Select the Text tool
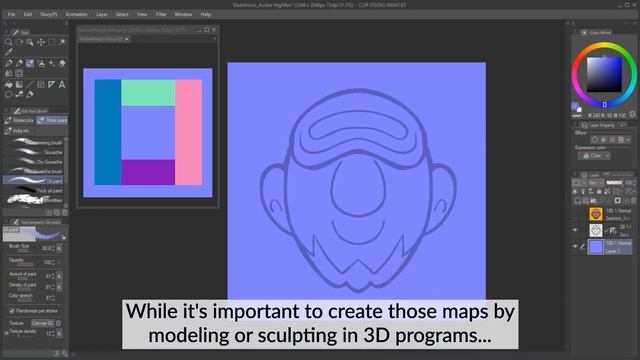Viewport: 640px width, 360px height. click(x=62, y=84)
